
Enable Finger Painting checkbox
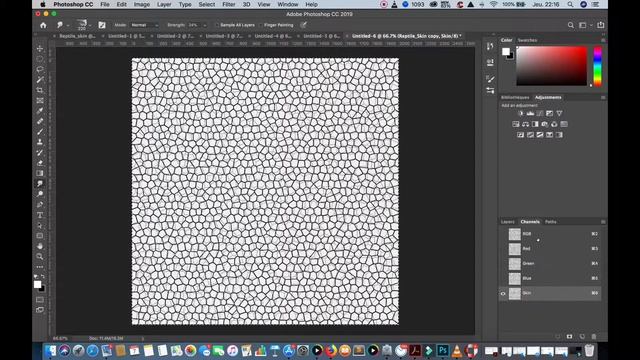261,25
